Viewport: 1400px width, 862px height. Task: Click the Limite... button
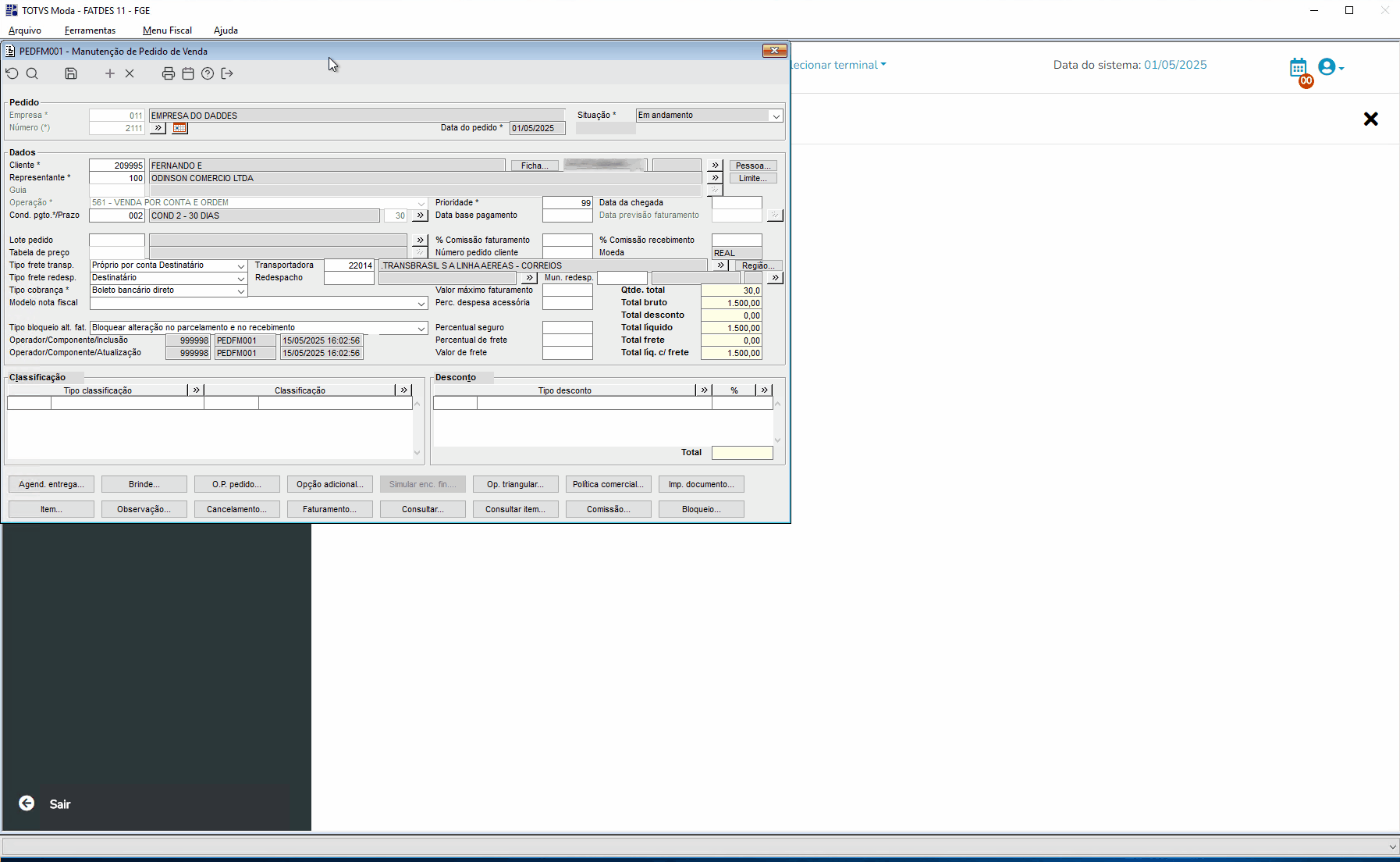pos(753,178)
